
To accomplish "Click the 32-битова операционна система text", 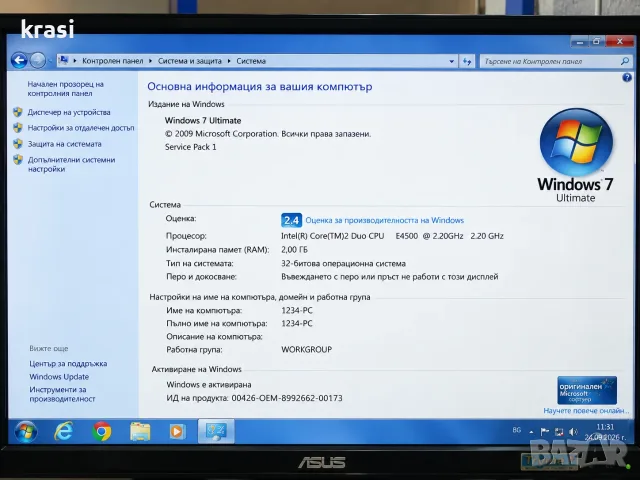I will [x=343, y=264].
